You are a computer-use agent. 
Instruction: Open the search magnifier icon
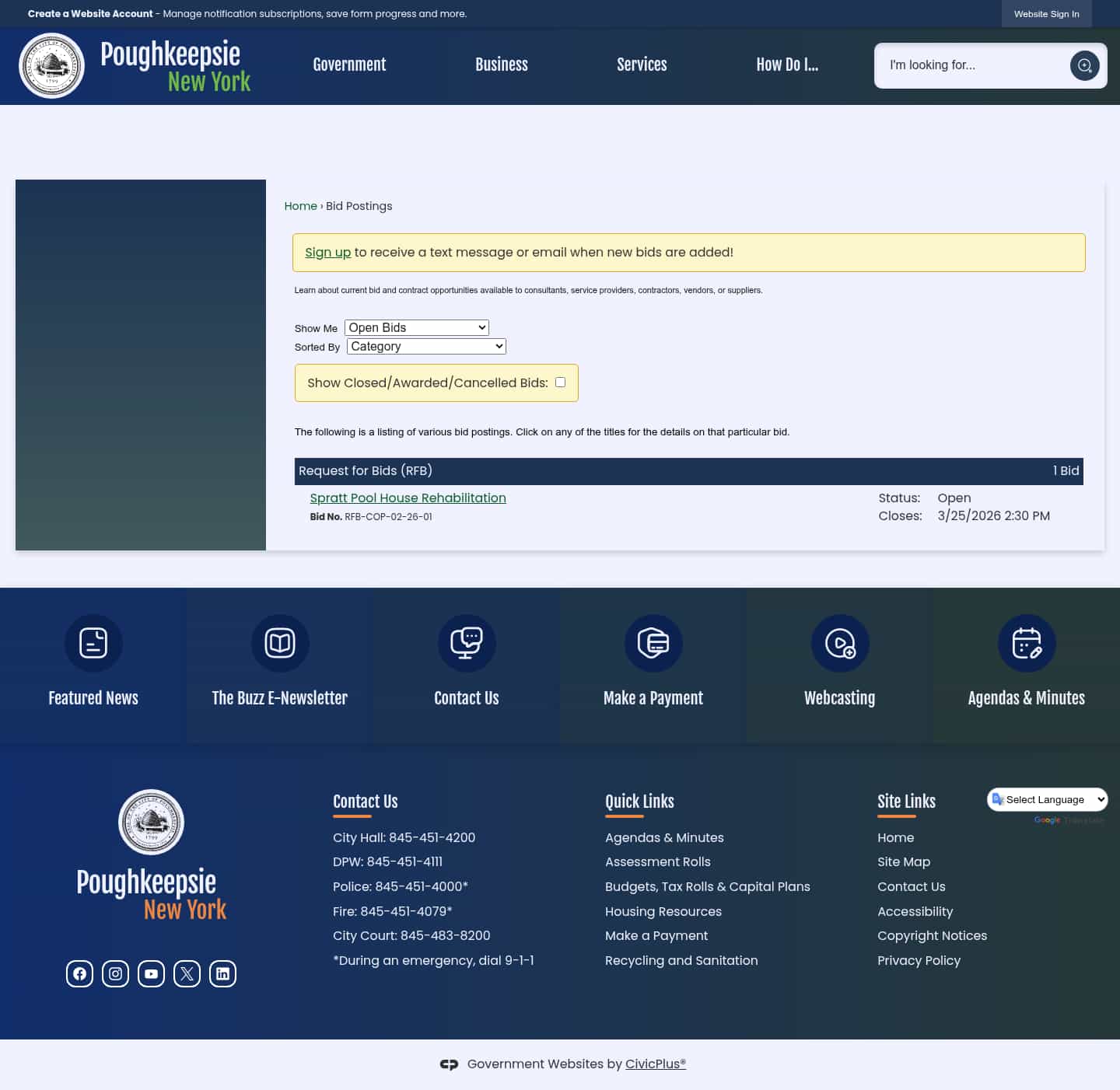(x=1084, y=65)
